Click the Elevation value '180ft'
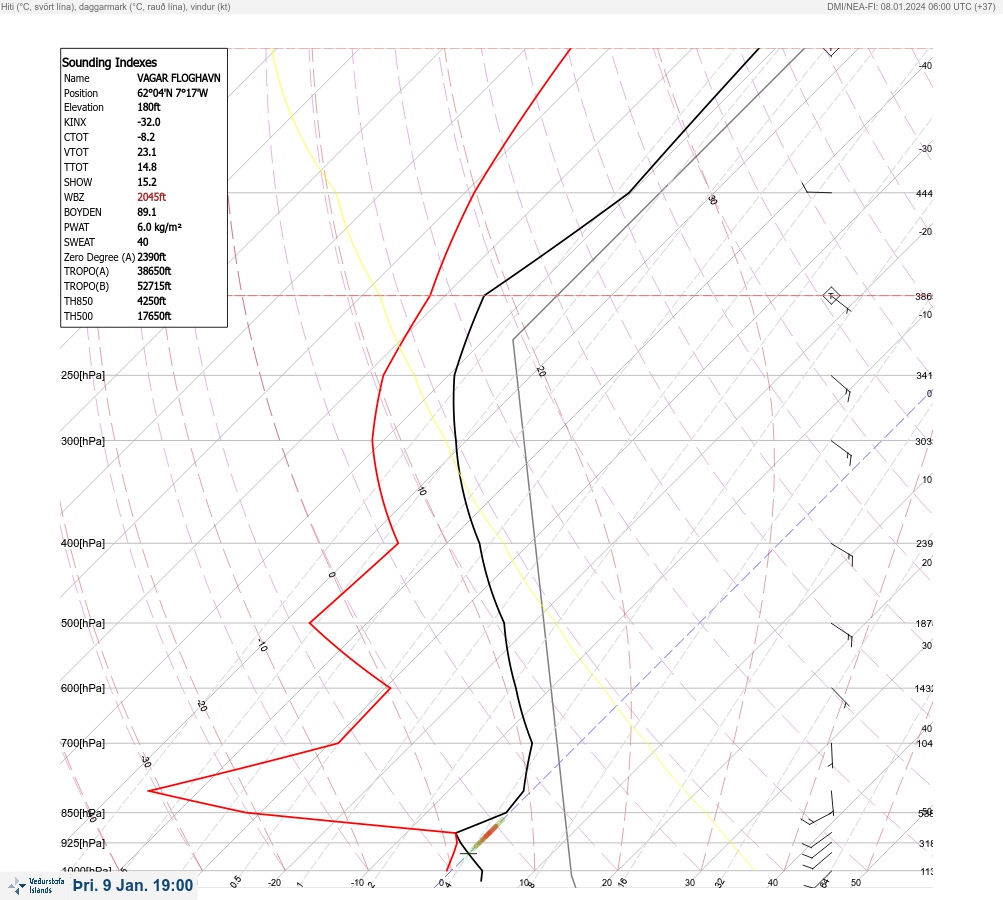The height and width of the screenshot is (900, 1003). (x=149, y=107)
